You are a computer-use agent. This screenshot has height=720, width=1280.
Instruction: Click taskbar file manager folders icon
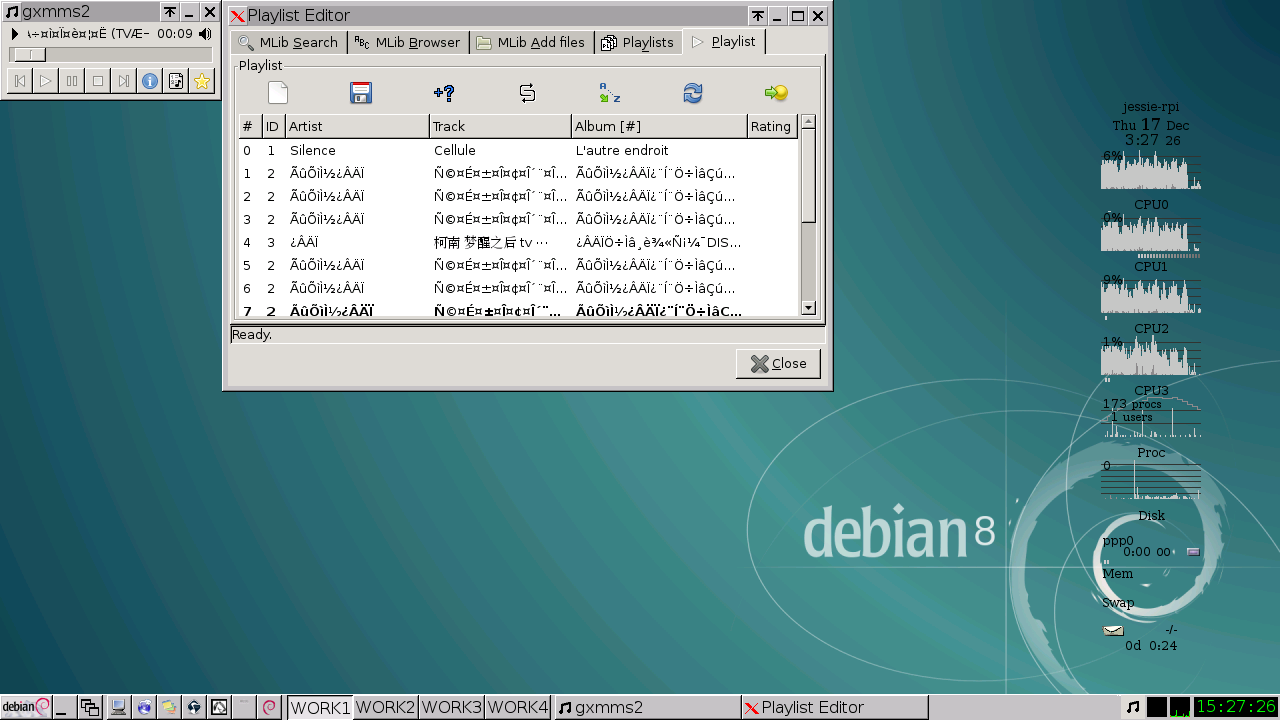pyautogui.click(x=170, y=707)
